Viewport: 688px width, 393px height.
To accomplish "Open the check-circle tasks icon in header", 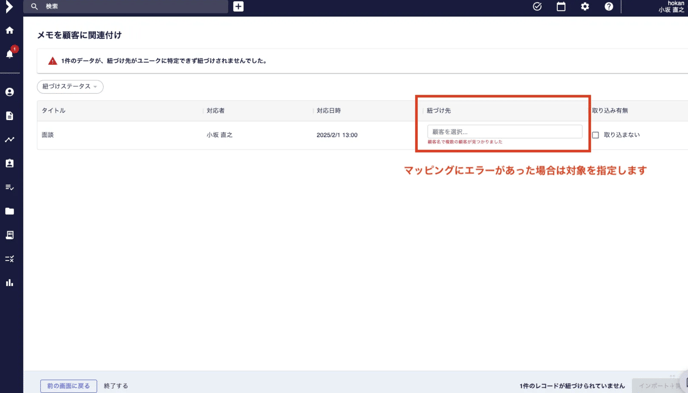I will point(537,7).
